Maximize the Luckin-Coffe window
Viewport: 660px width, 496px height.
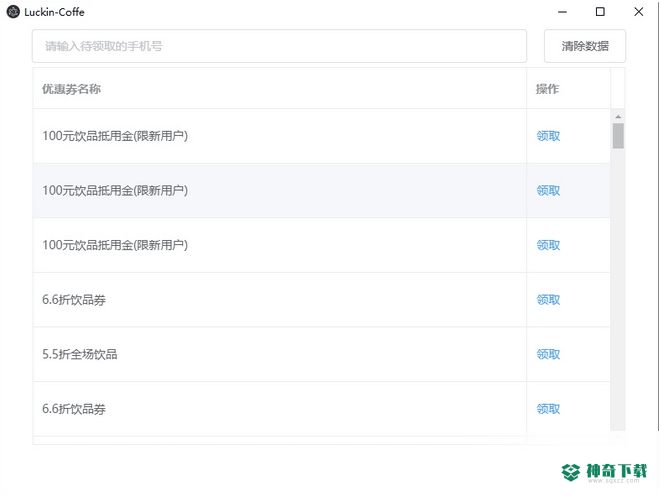[x=600, y=12]
